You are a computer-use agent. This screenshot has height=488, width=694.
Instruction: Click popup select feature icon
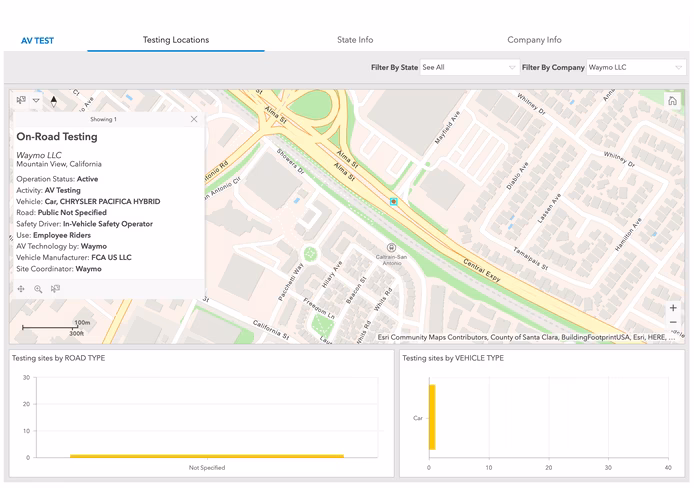click(55, 289)
